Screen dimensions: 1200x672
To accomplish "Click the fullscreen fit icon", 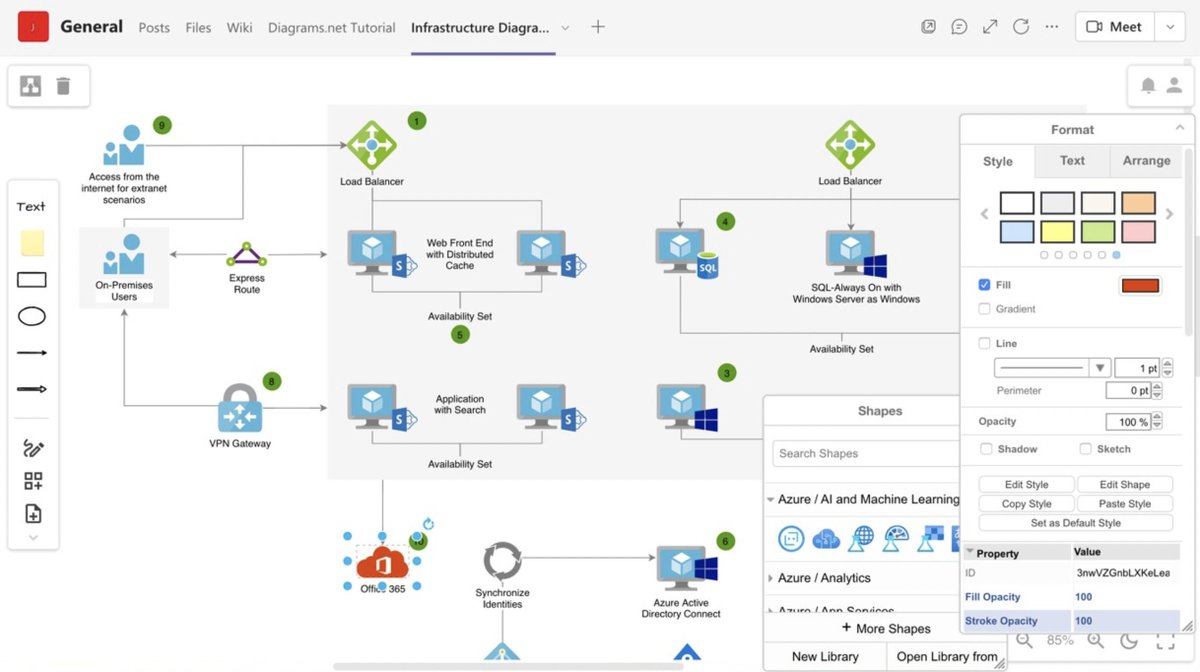I will click(1165, 640).
